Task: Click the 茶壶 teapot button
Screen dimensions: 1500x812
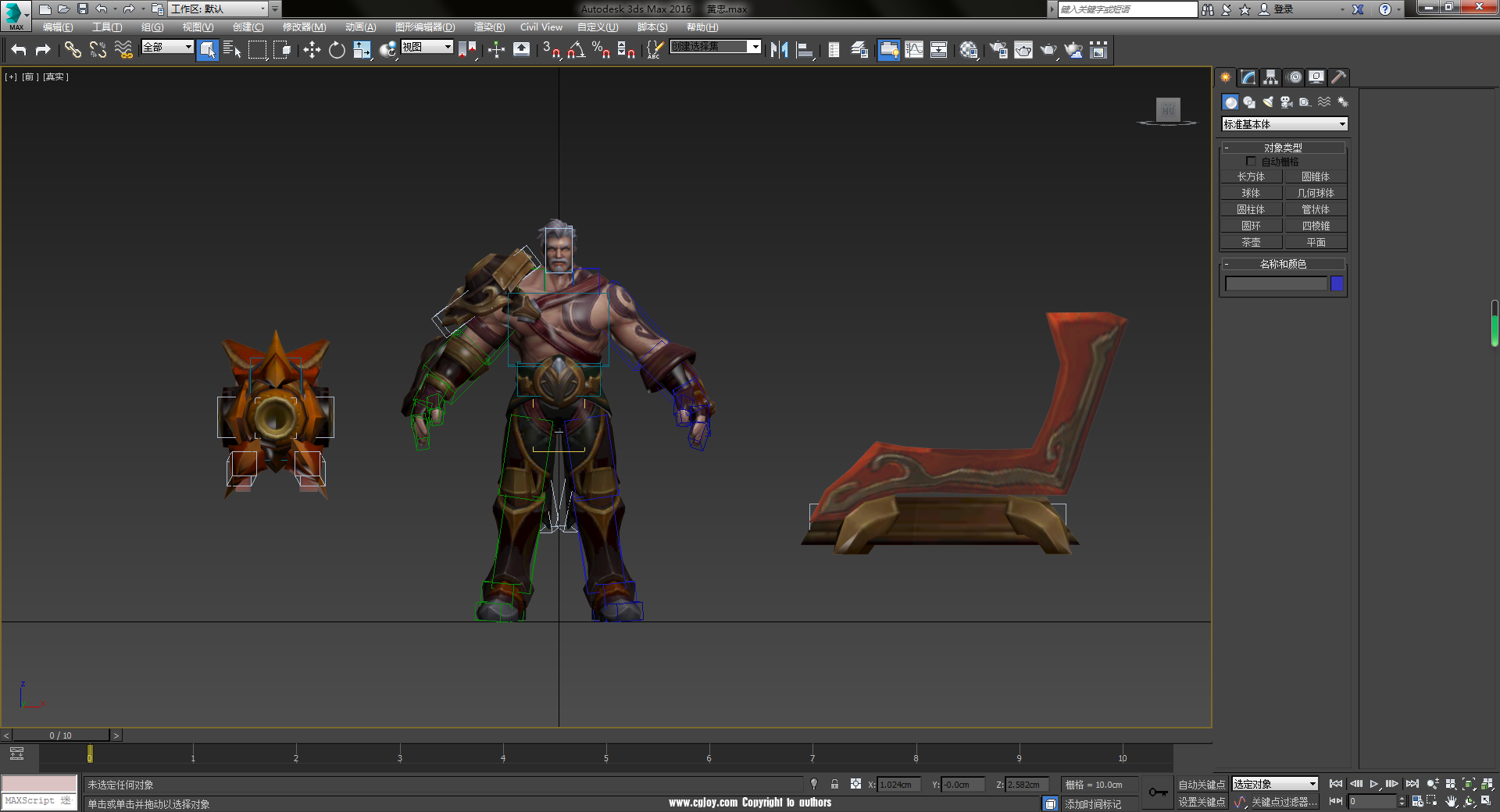Action: click(1251, 242)
